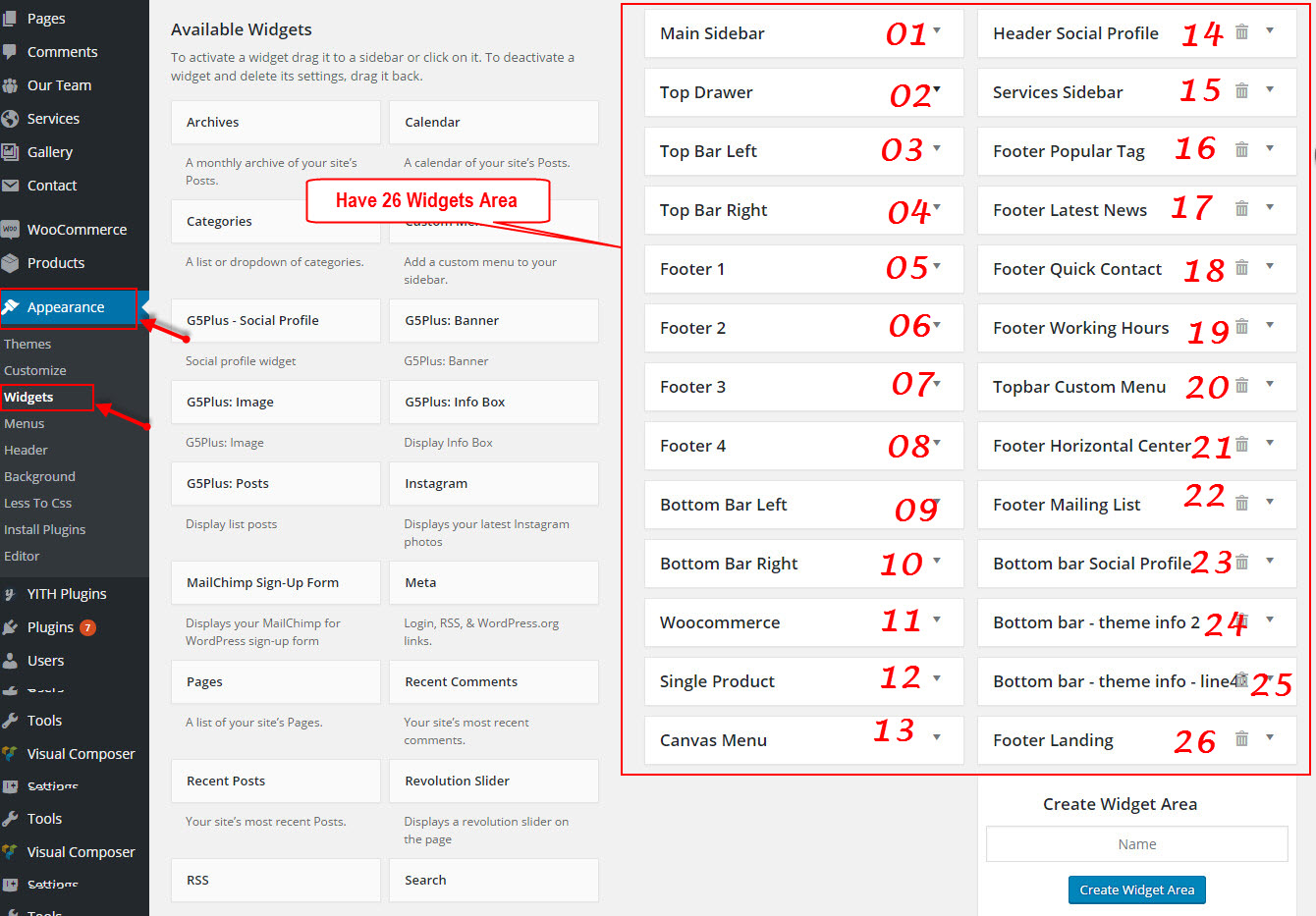Expand the Bottom Bar Right widget area

coord(937,561)
